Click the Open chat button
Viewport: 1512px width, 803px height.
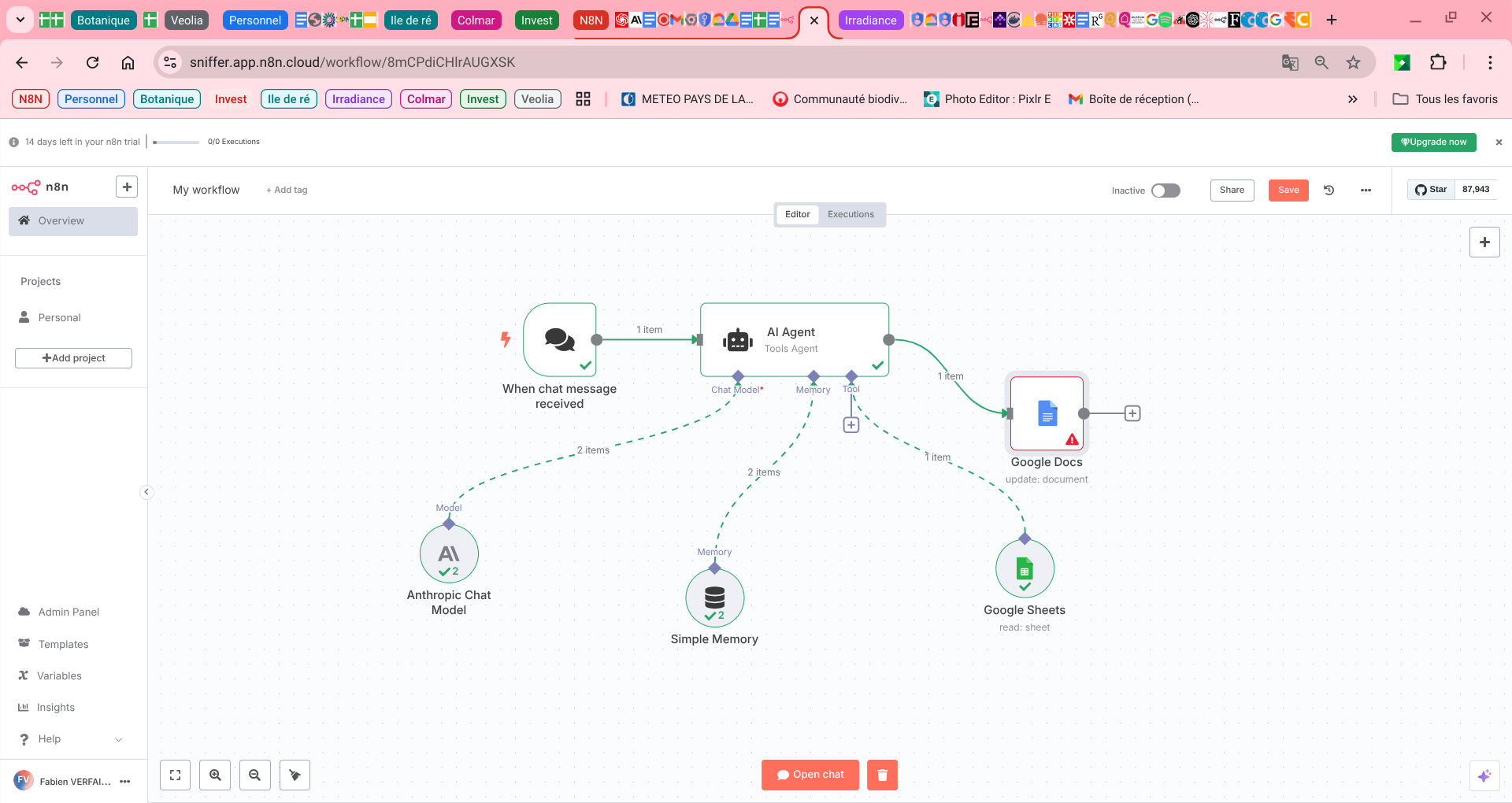pos(810,775)
